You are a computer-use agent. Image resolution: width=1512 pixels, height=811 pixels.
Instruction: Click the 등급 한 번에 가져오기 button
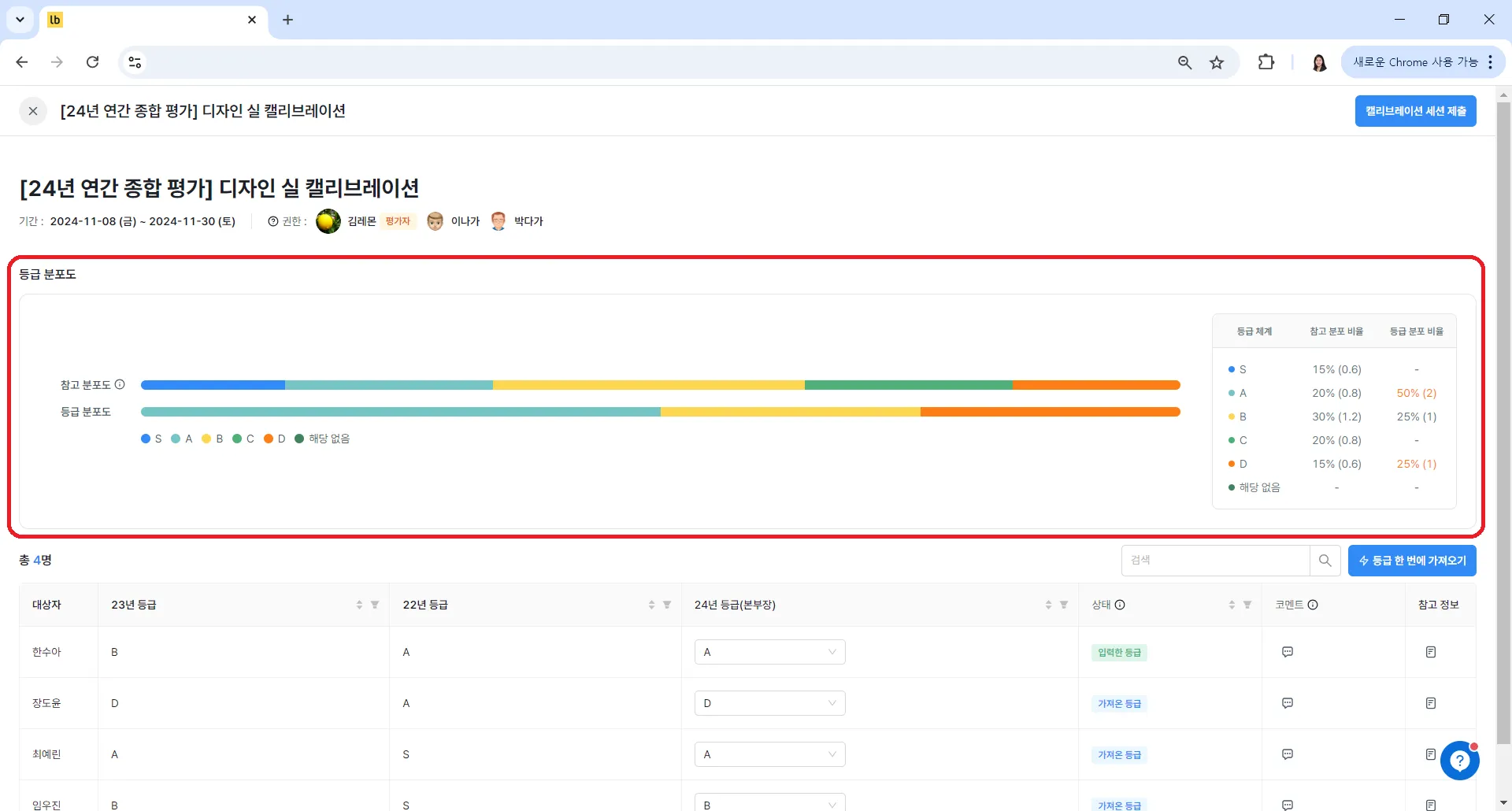point(1412,561)
